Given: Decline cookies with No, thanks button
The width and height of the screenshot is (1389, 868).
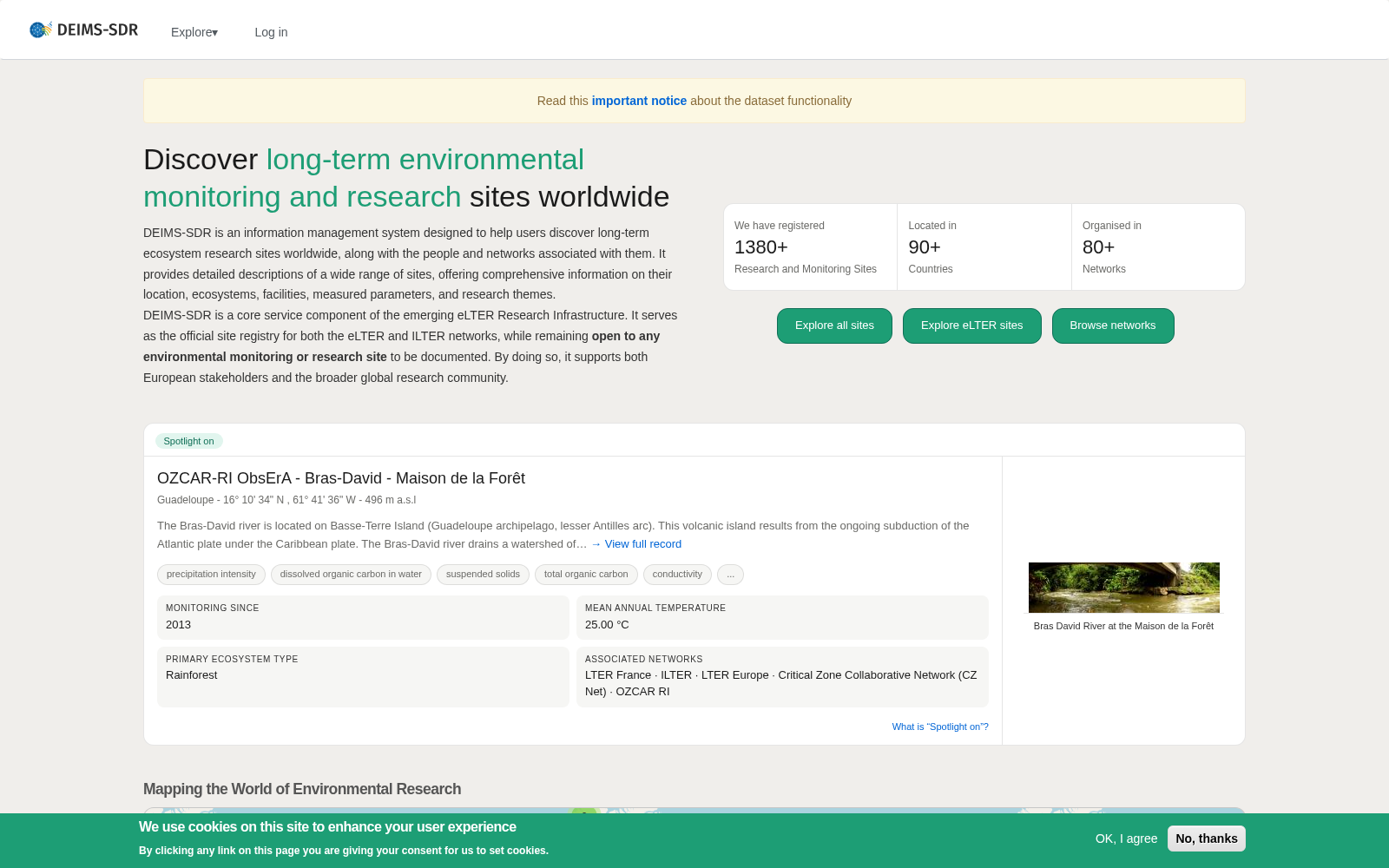Looking at the screenshot, I should 1207,838.
